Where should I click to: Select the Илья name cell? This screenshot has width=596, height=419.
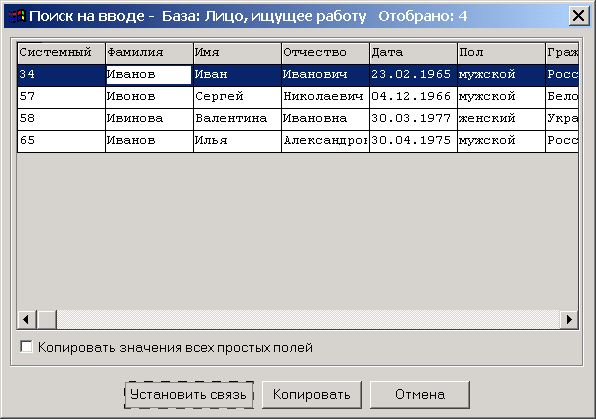point(237,141)
